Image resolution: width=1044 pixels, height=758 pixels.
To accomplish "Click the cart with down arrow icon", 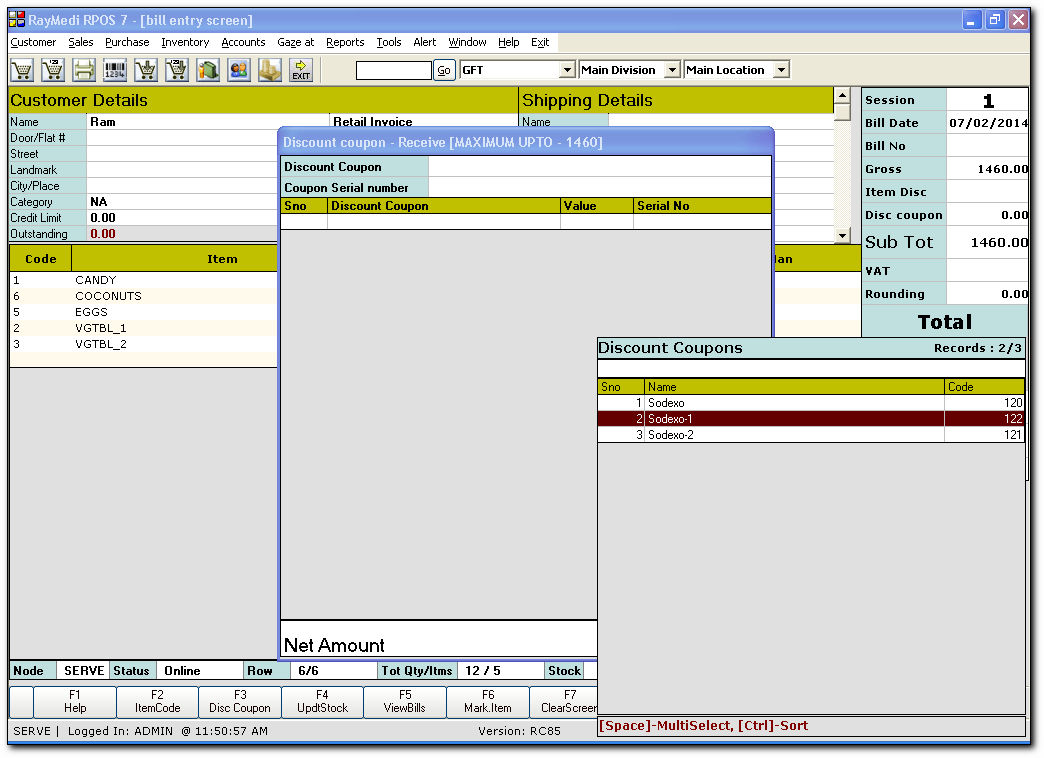I will pos(146,70).
